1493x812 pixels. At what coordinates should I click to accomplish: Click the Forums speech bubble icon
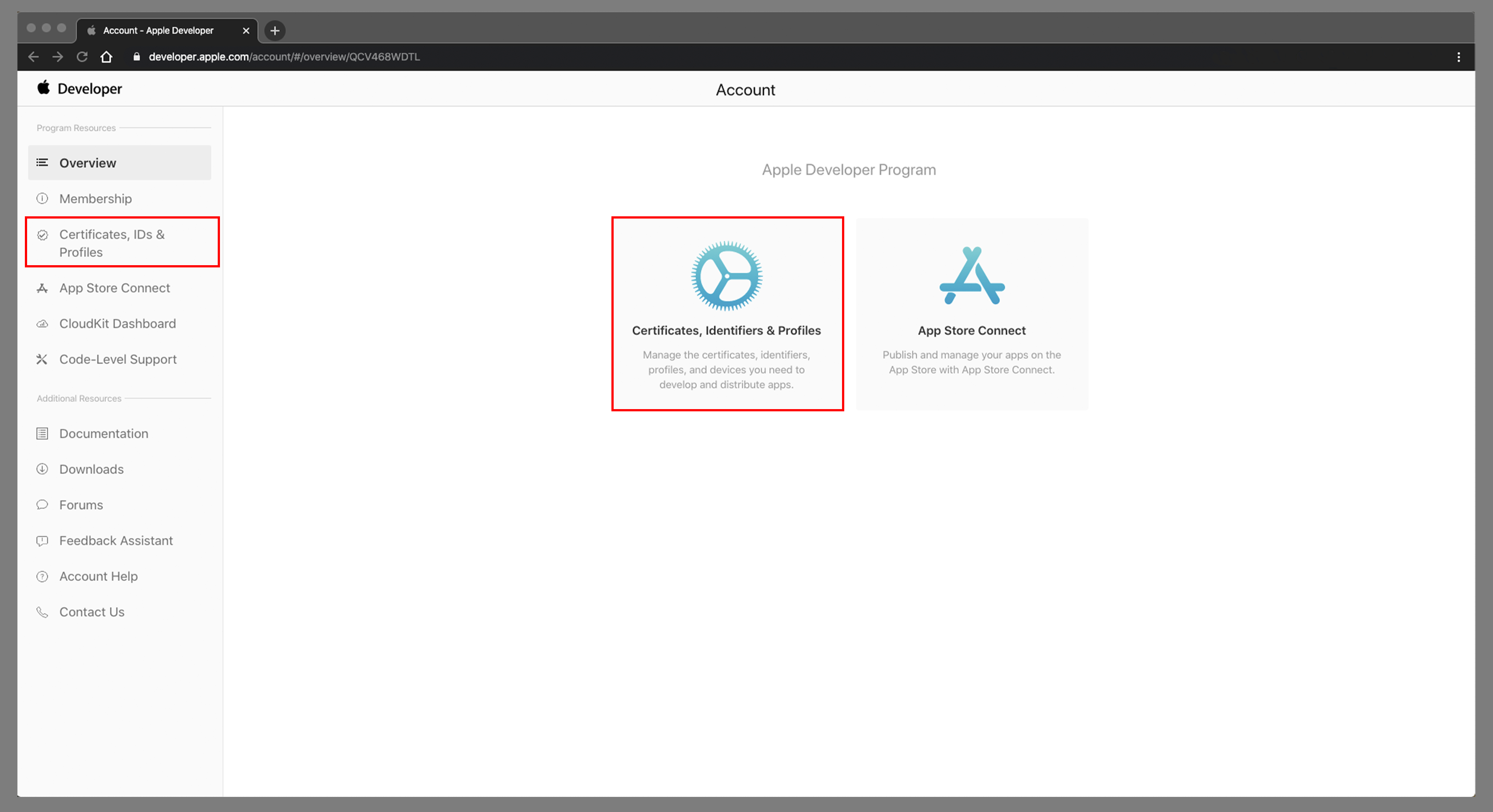pos(42,505)
